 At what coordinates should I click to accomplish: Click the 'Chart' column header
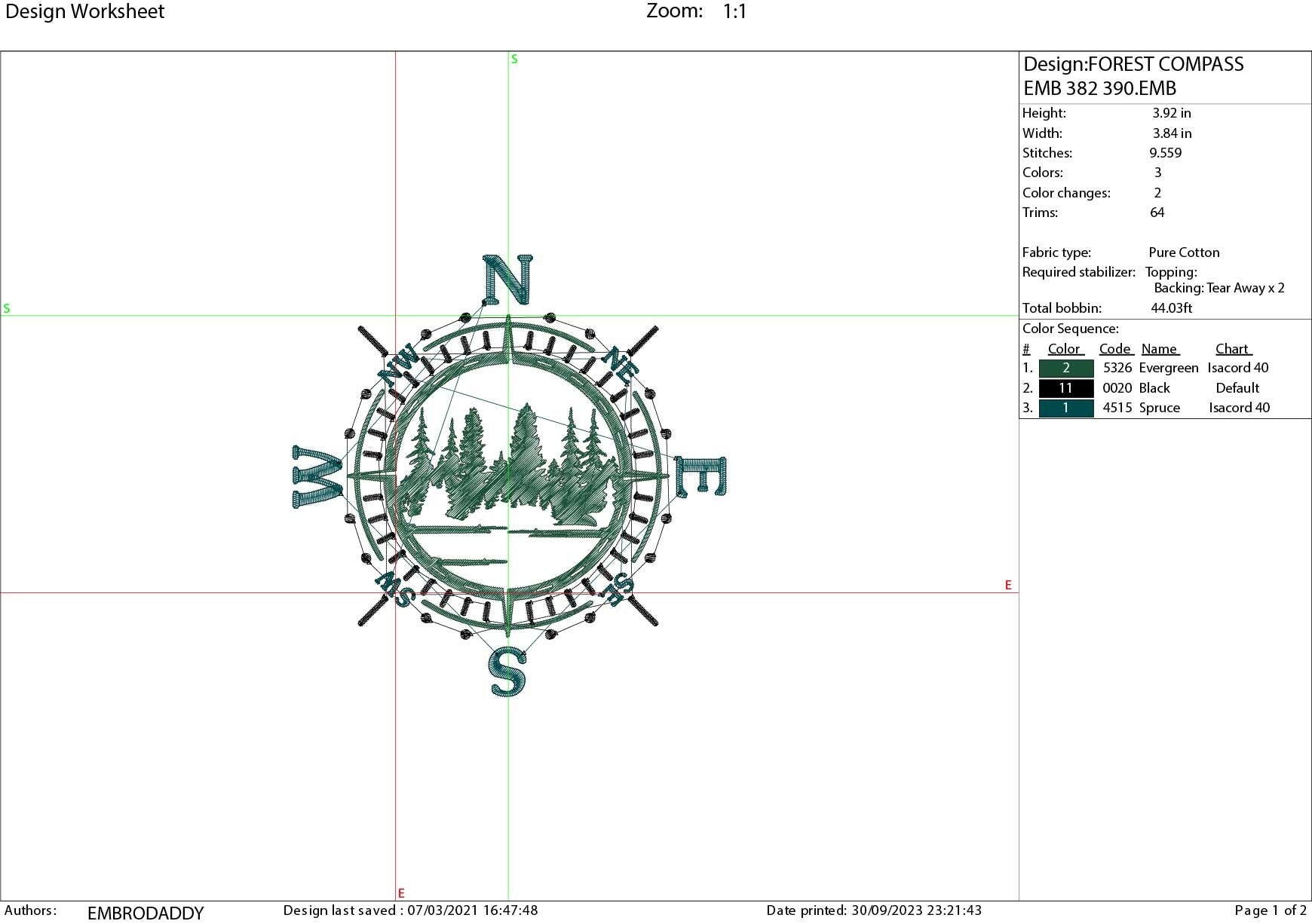(x=1233, y=349)
